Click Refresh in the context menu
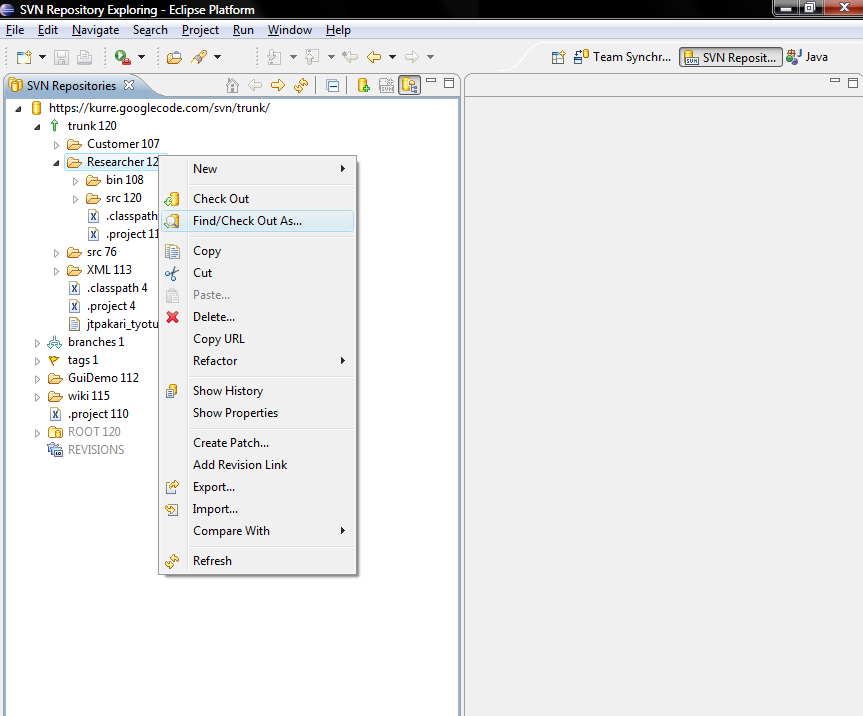This screenshot has width=863, height=716. (258, 561)
